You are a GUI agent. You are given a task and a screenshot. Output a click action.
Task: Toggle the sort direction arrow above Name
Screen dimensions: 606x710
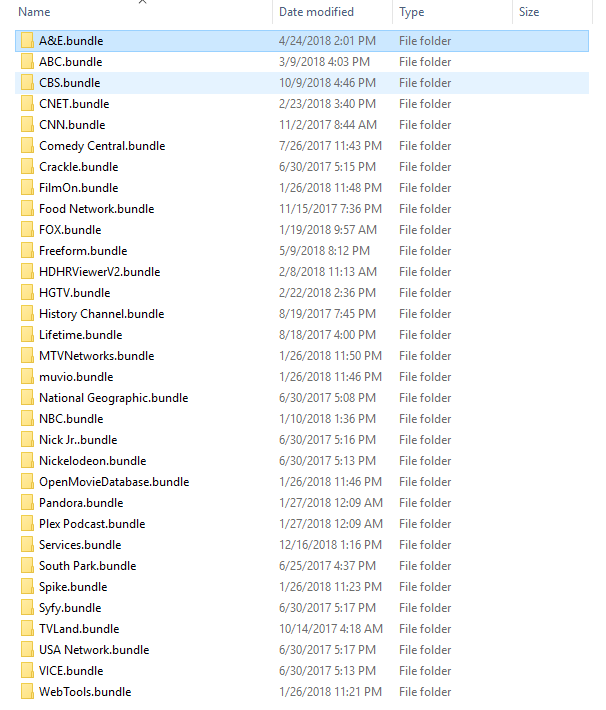tap(142, 2)
